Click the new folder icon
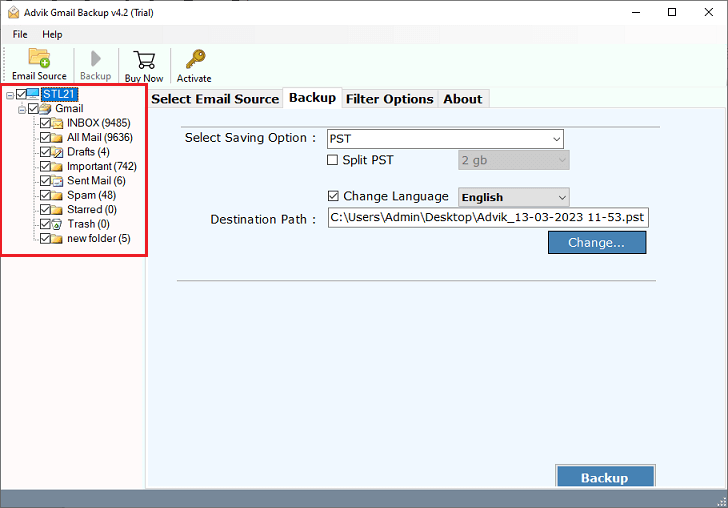This screenshot has width=728, height=508. tap(57, 239)
